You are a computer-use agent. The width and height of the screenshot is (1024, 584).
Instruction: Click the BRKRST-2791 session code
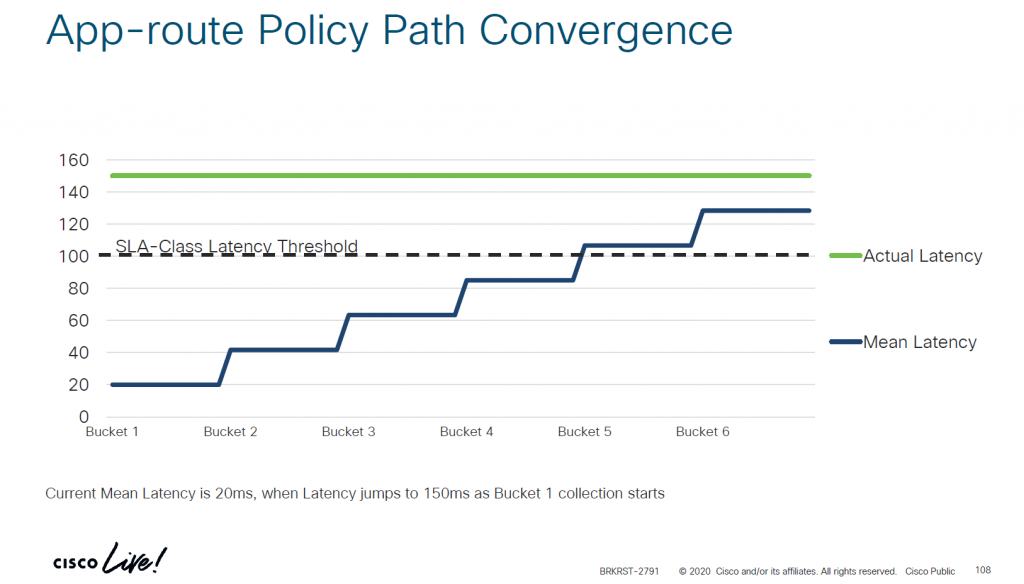point(629,571)
